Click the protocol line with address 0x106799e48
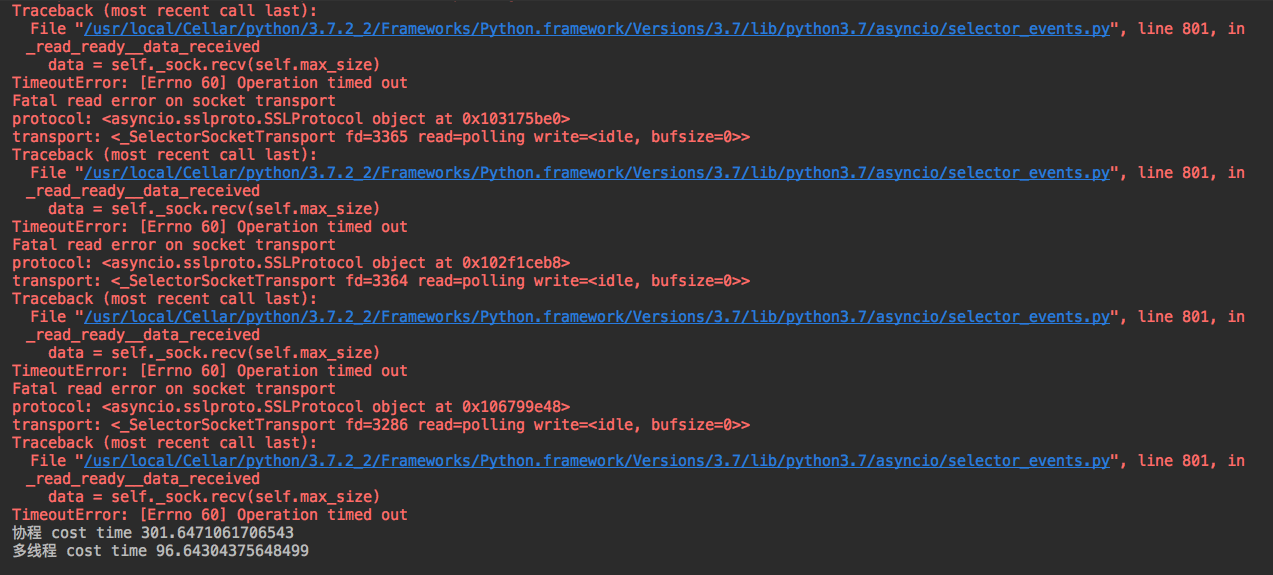 [x=291, y=407]
